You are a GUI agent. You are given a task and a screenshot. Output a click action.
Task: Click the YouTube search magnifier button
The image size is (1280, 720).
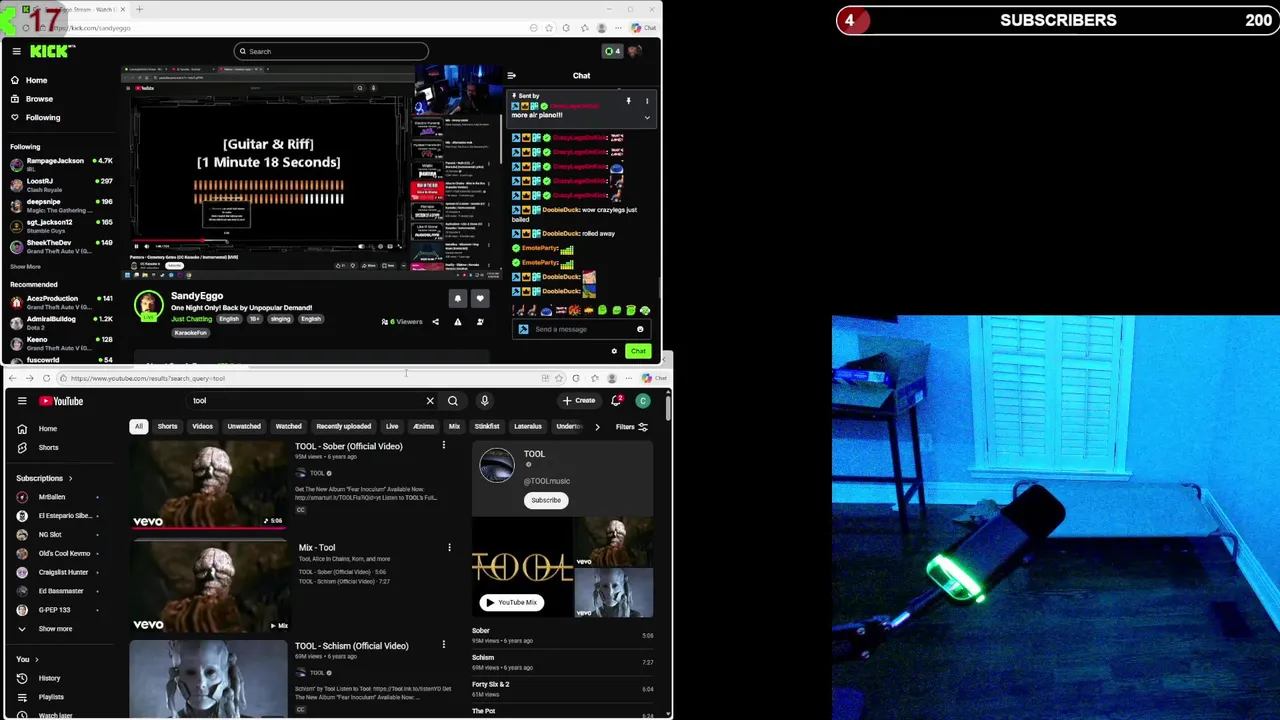tap(453, 401)
